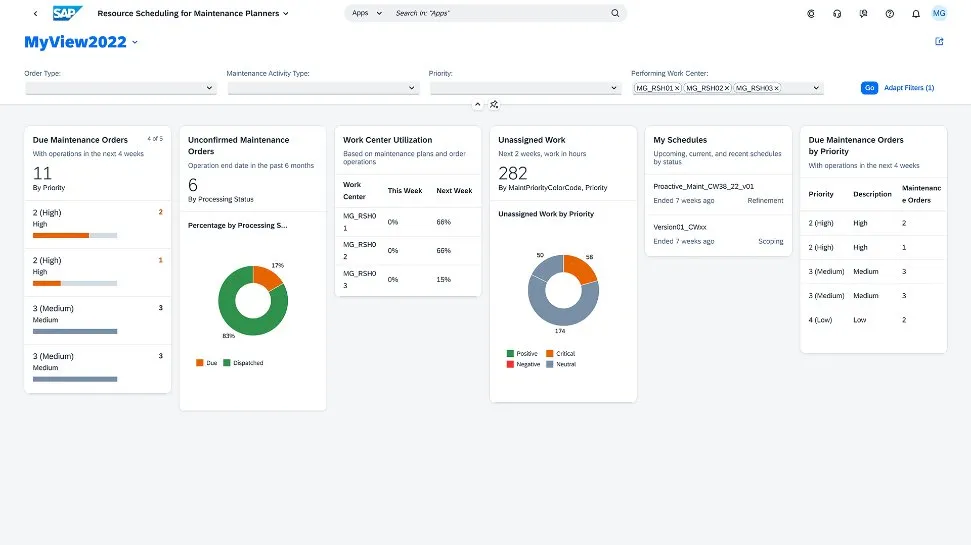
Task: Open the feedback chat icon
Action: click(862, 14)
